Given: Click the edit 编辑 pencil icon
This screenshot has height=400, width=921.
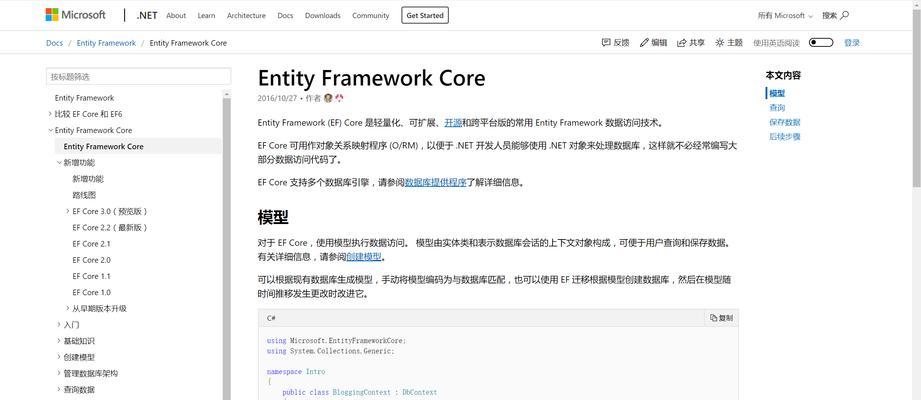Looking at the screenshot, I should pos(644,42).
